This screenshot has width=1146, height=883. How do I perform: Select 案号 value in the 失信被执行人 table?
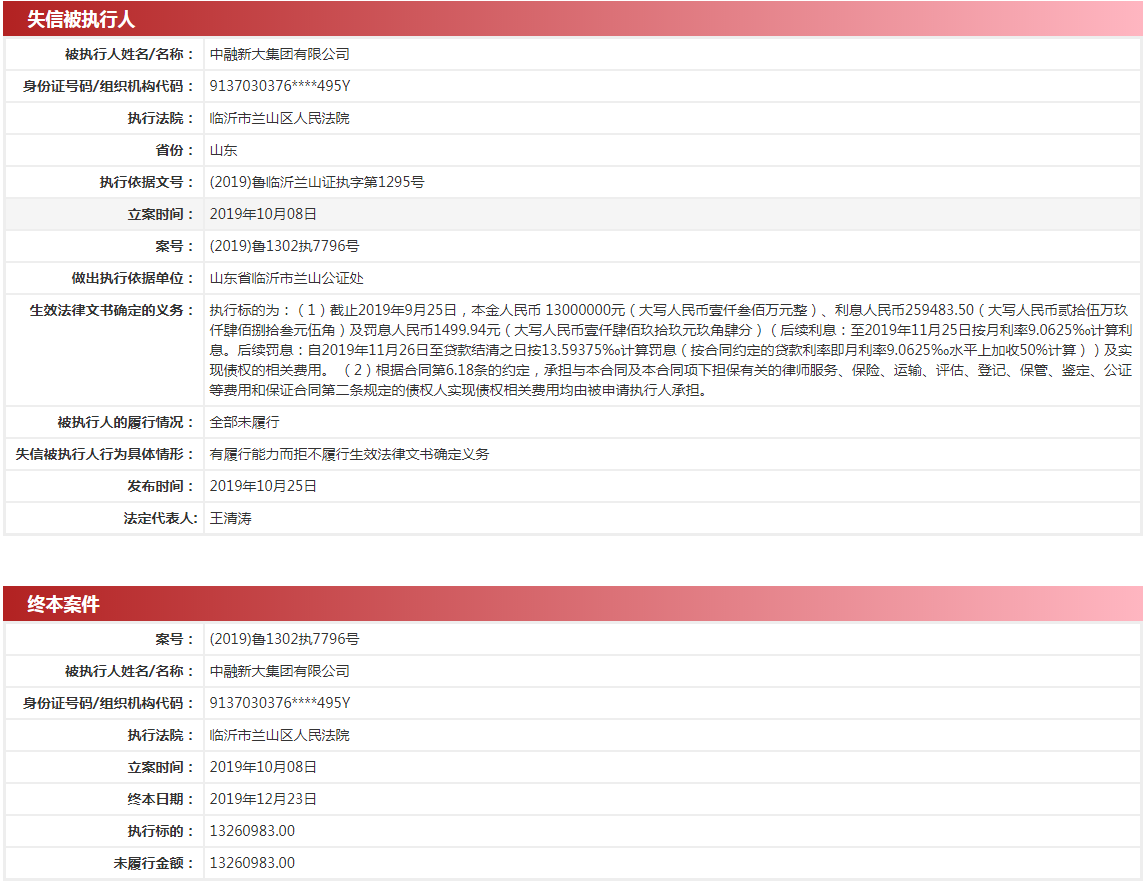pos(284,246)
